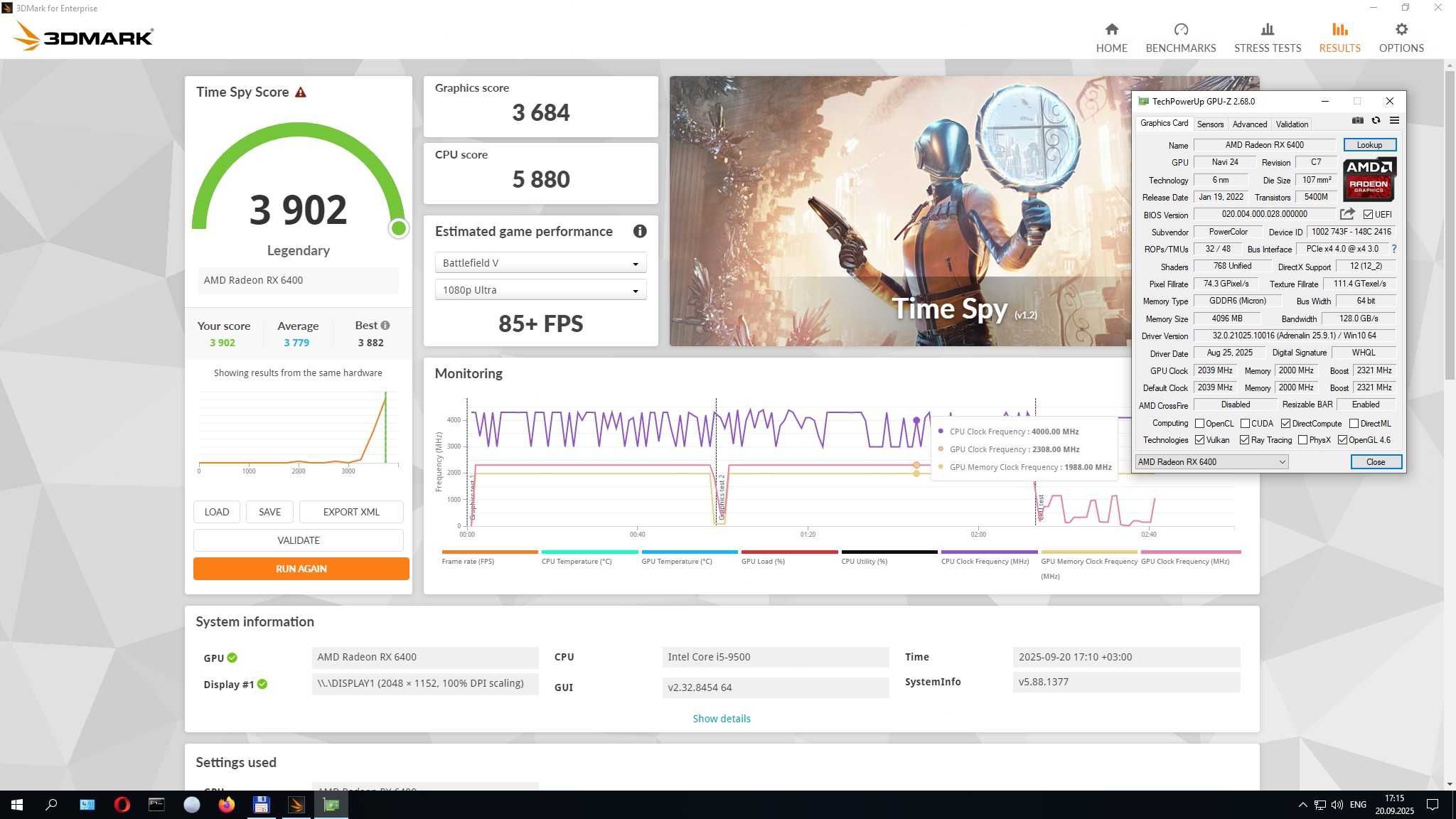Switch to GPU-Z Validation tab
1456x819 pixels.
1292,124
